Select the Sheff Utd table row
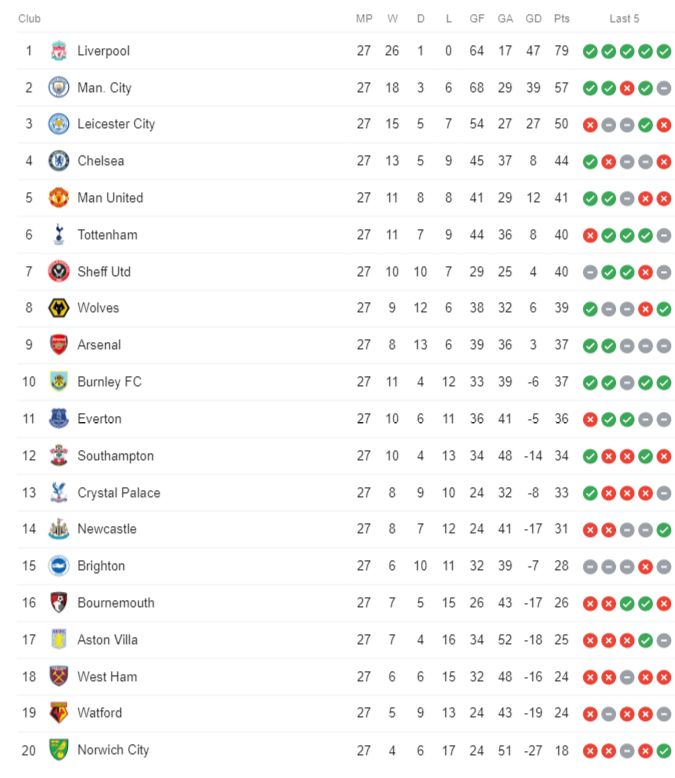Viewport: 675px width, 778px height. pyautogui.click(x=345, y=272)
